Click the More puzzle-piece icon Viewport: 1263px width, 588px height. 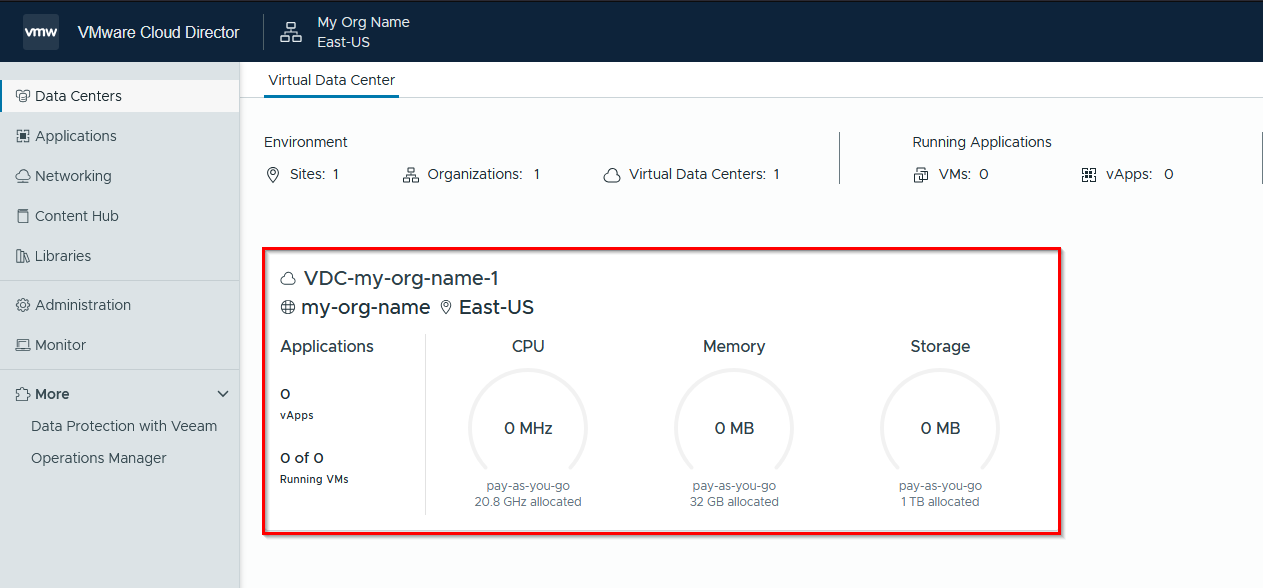(x=23, y=394)
